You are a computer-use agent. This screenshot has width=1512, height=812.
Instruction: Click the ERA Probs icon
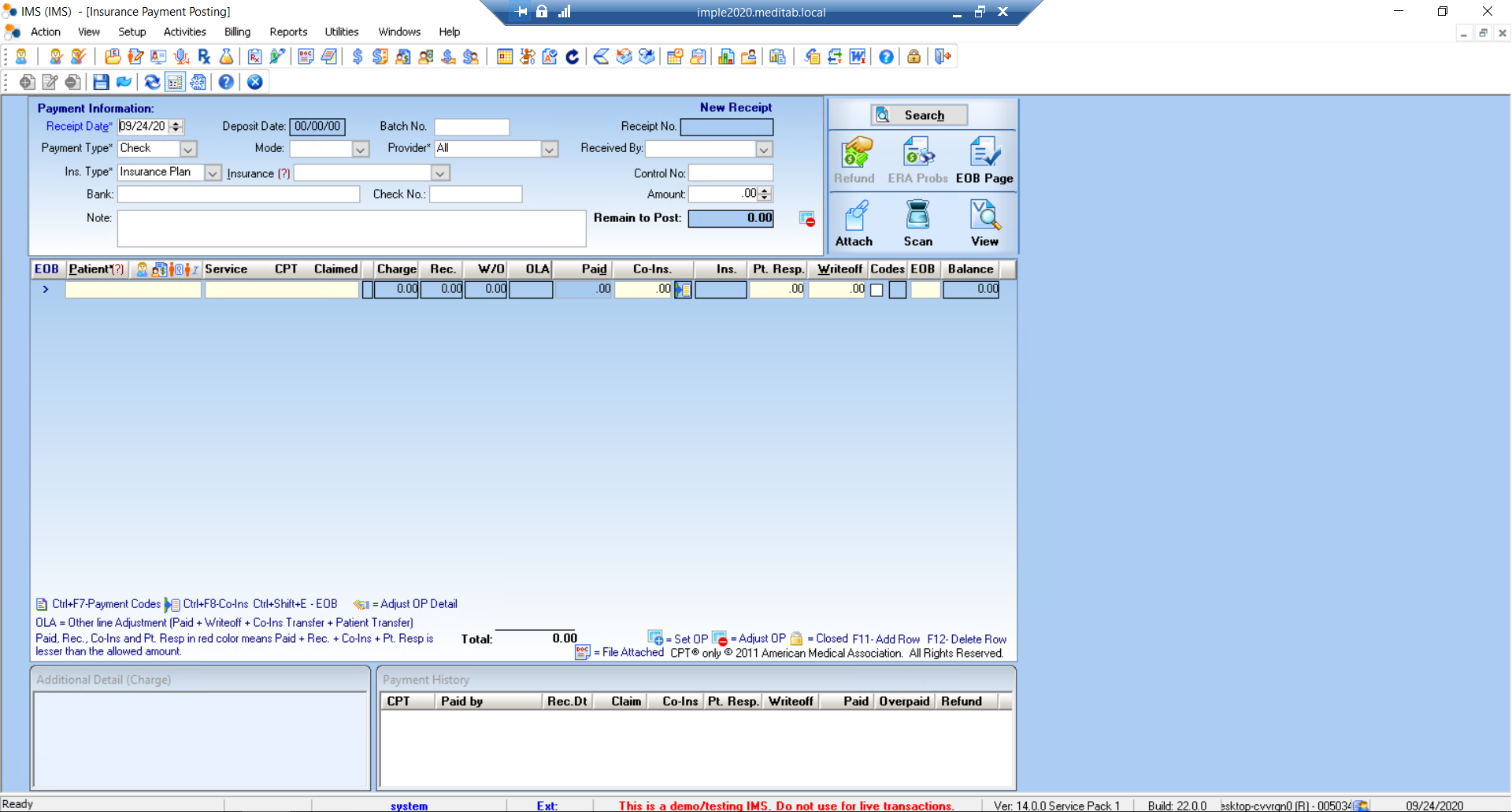(x=917, y=158)
